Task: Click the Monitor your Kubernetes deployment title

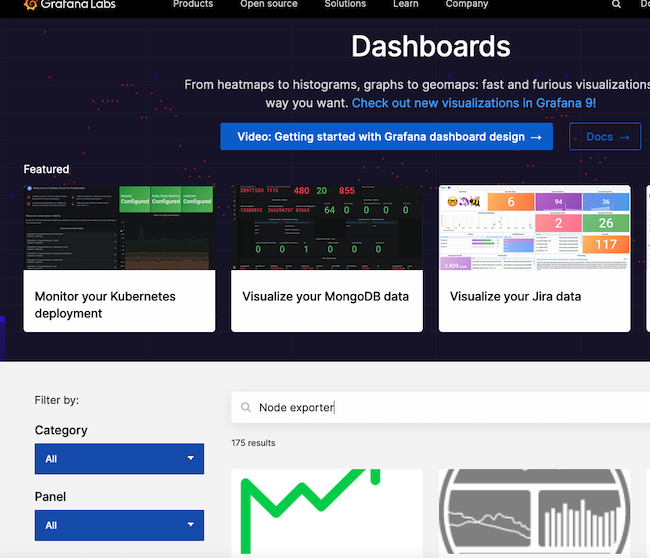Action: 105,305
